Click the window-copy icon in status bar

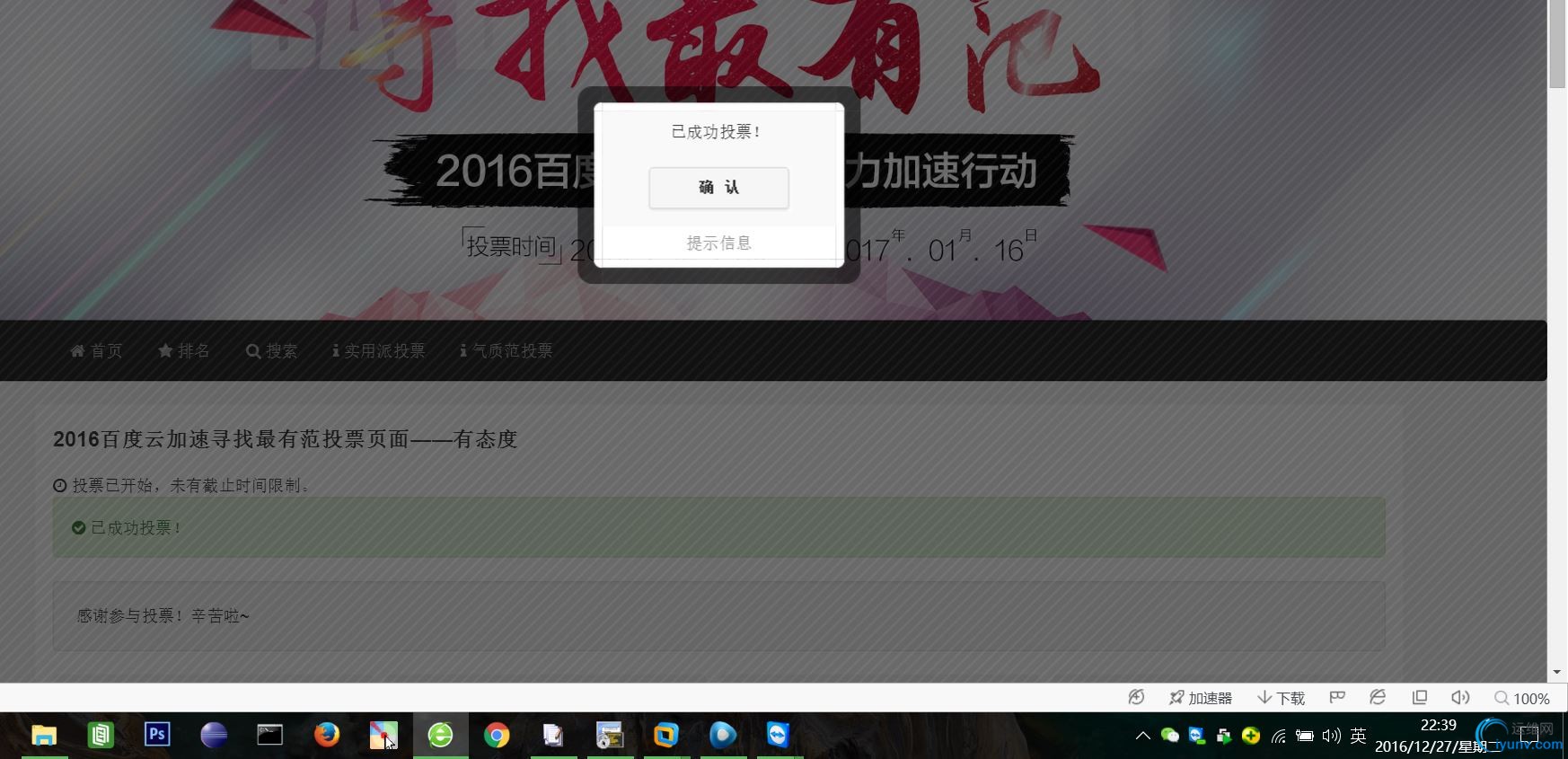tap(1420, 698)
